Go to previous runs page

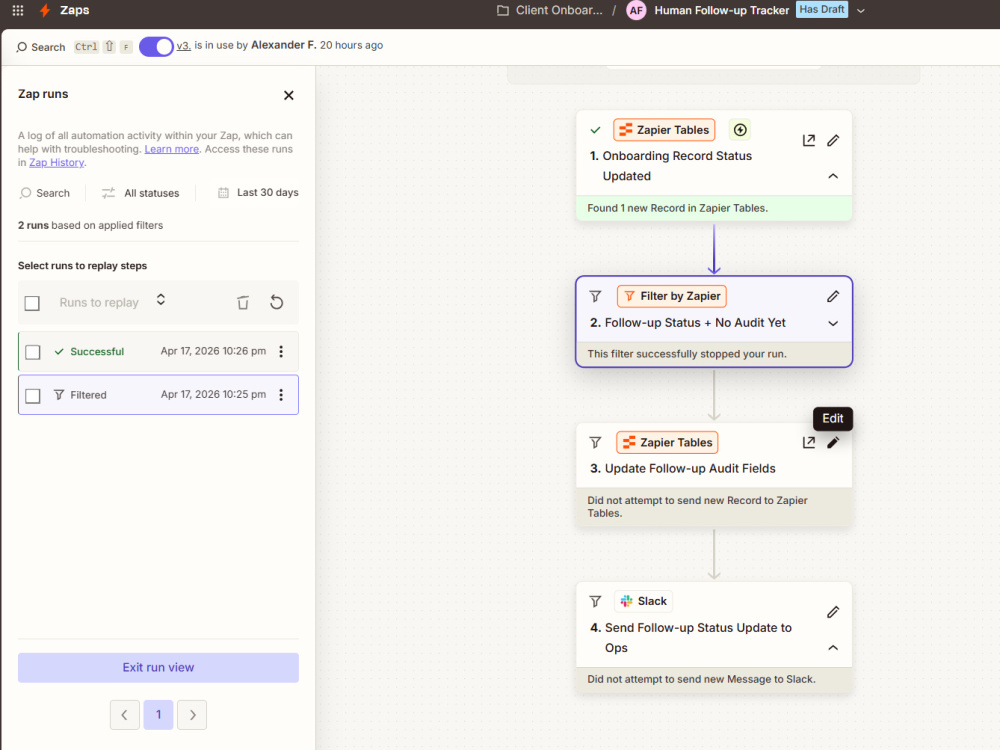point(124,715)
